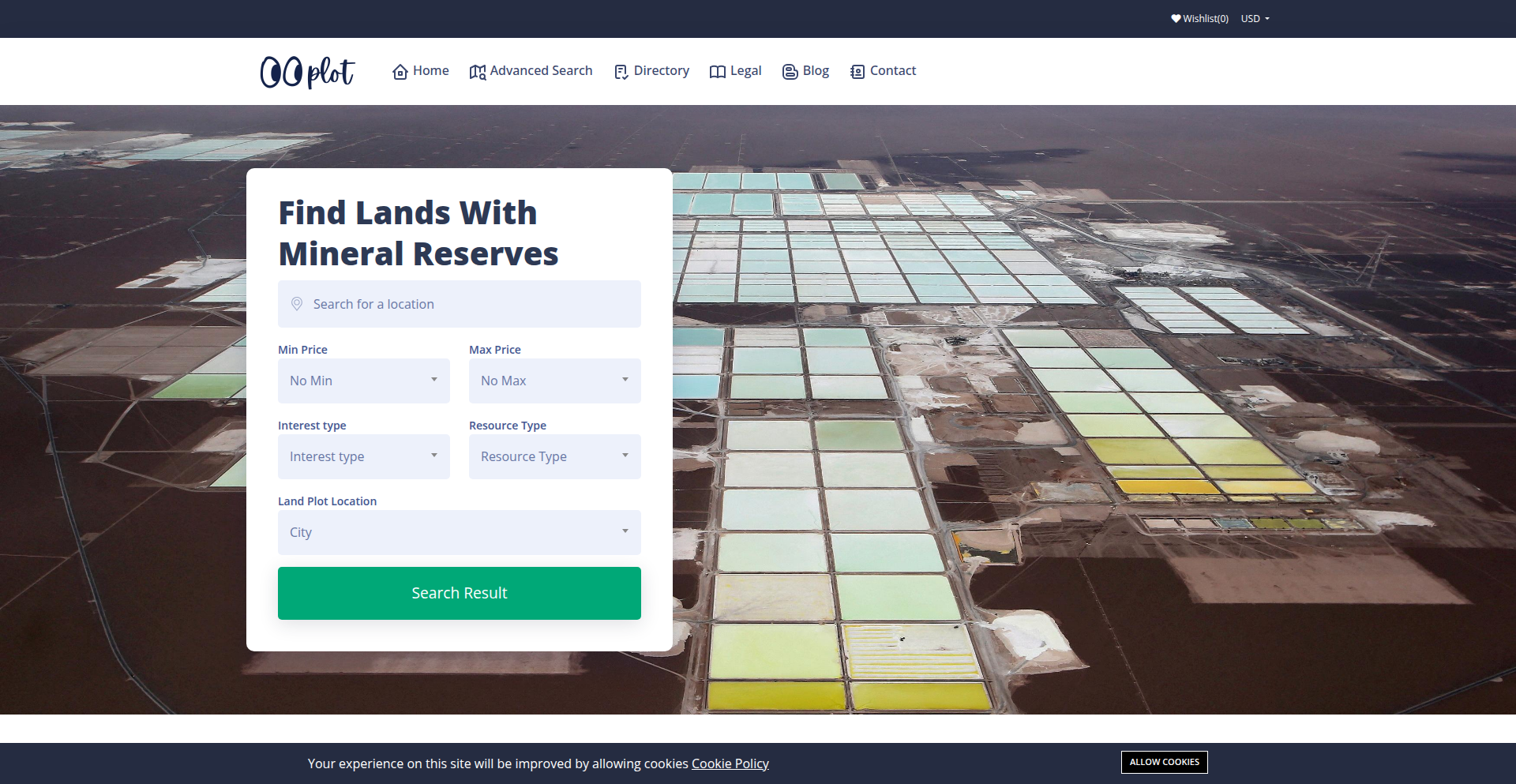Expand the Max Price dropdown
Image resolution: width=1516 pixels, height=784 pixels.
(x=555, y=381)
